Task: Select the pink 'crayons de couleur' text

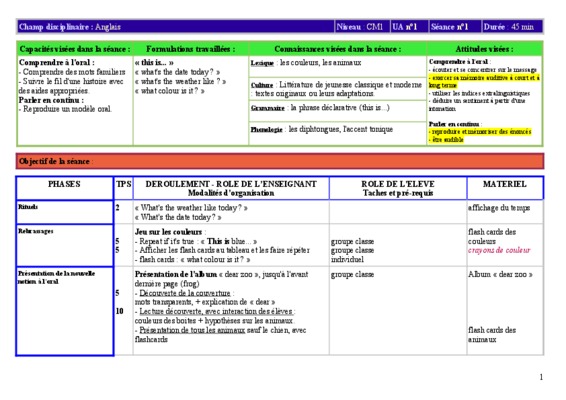Action: 499,250
